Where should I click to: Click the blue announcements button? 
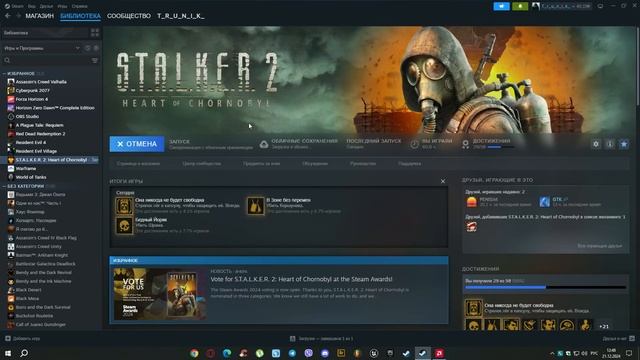coord(501,6)
